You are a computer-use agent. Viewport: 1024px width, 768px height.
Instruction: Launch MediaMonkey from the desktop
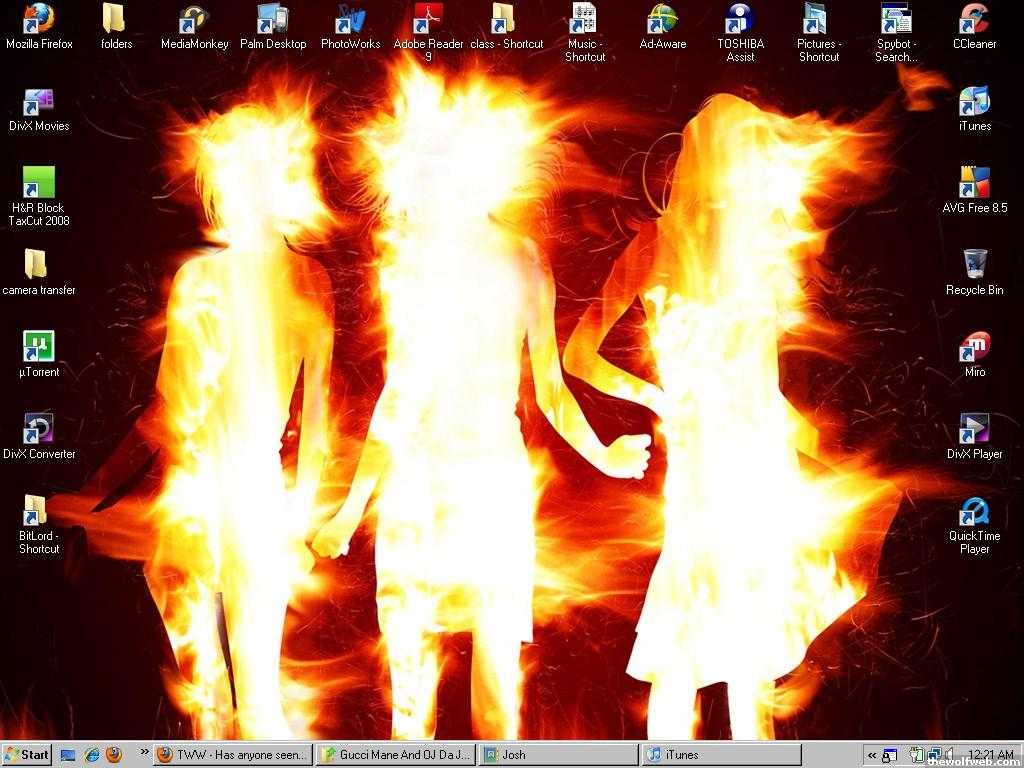[194, 19]
